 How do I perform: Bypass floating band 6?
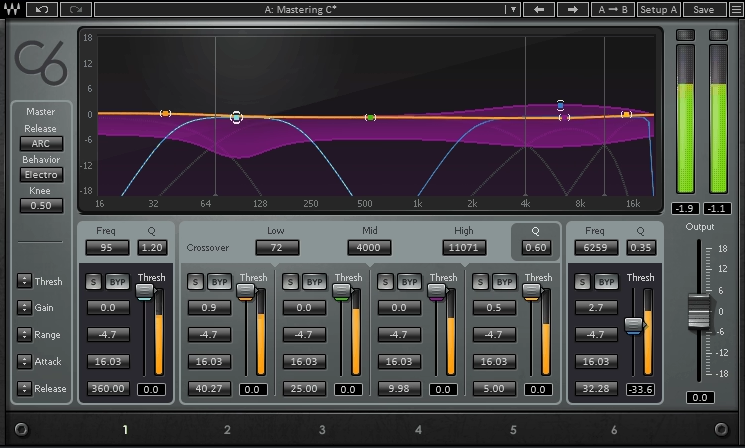(606, 282)
